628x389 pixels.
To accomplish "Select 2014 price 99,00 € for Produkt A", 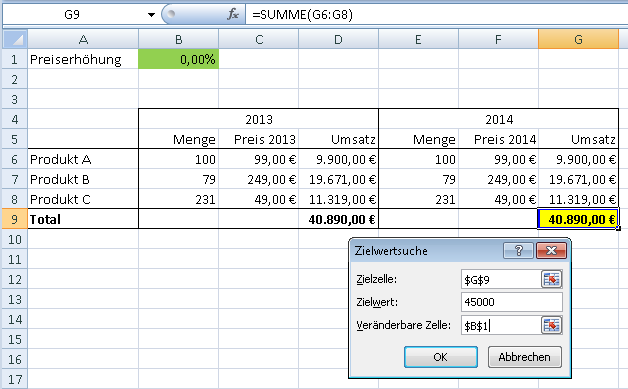I will pyautogui.click(x=498, y=159).
